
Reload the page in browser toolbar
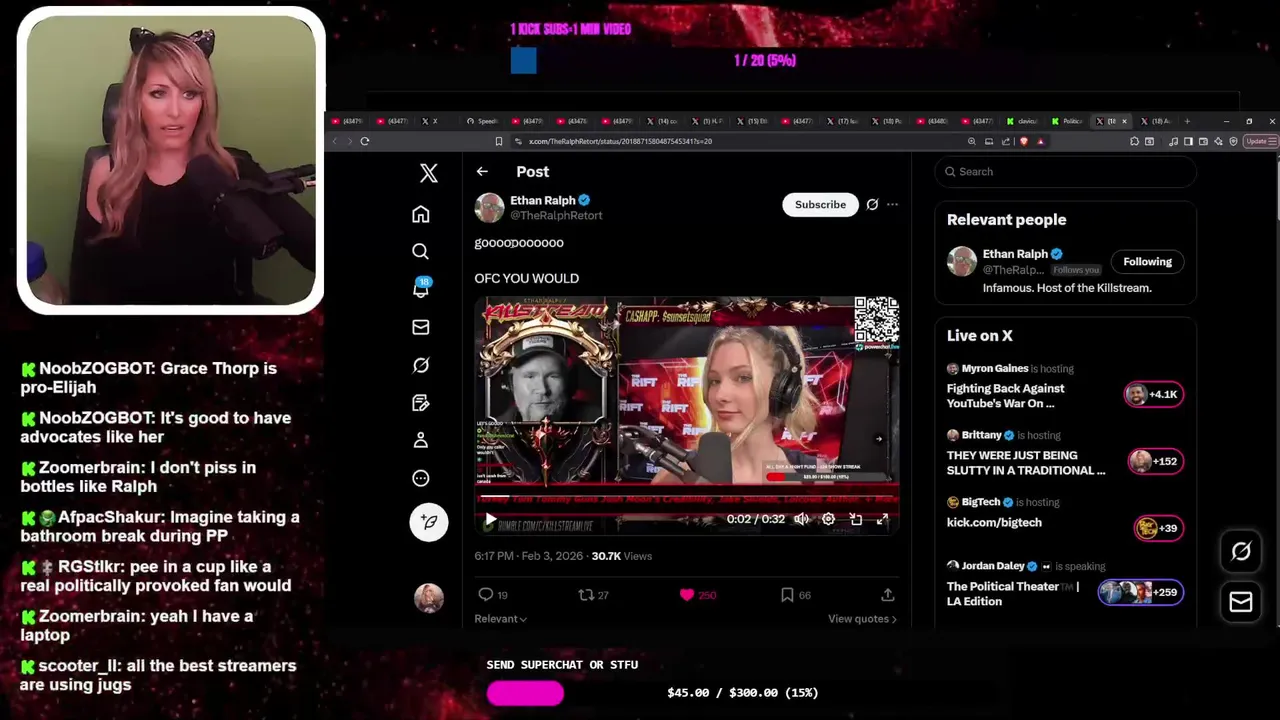365,141
